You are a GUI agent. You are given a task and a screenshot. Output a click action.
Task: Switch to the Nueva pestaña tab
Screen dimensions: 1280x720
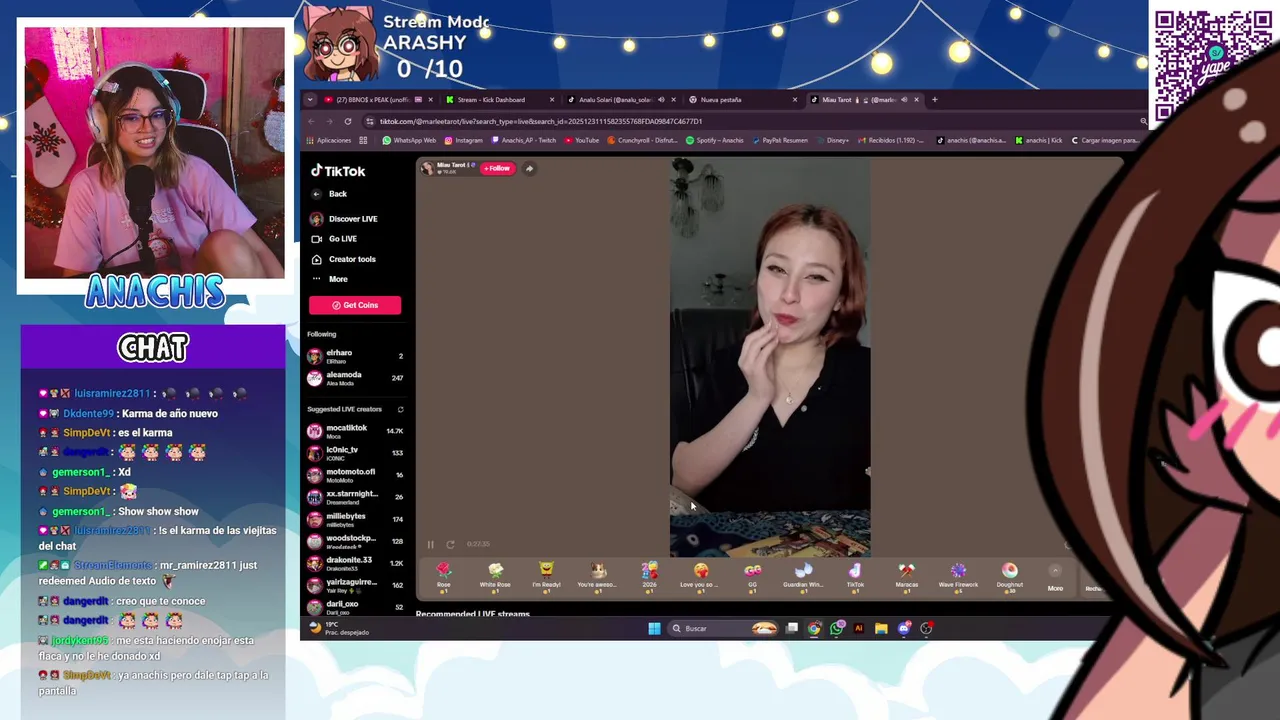coord(742,100)
